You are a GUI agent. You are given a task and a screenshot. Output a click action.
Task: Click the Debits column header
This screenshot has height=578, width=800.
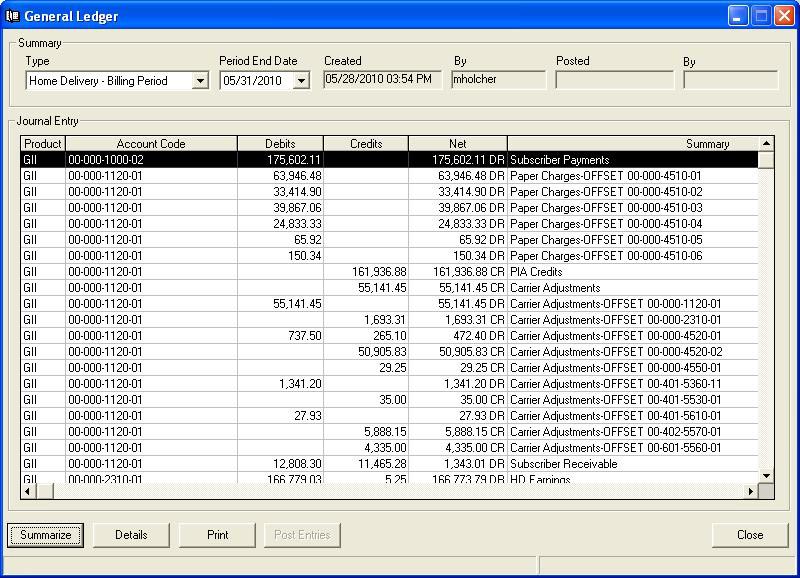pyautogui.click(x=280, y=144)
